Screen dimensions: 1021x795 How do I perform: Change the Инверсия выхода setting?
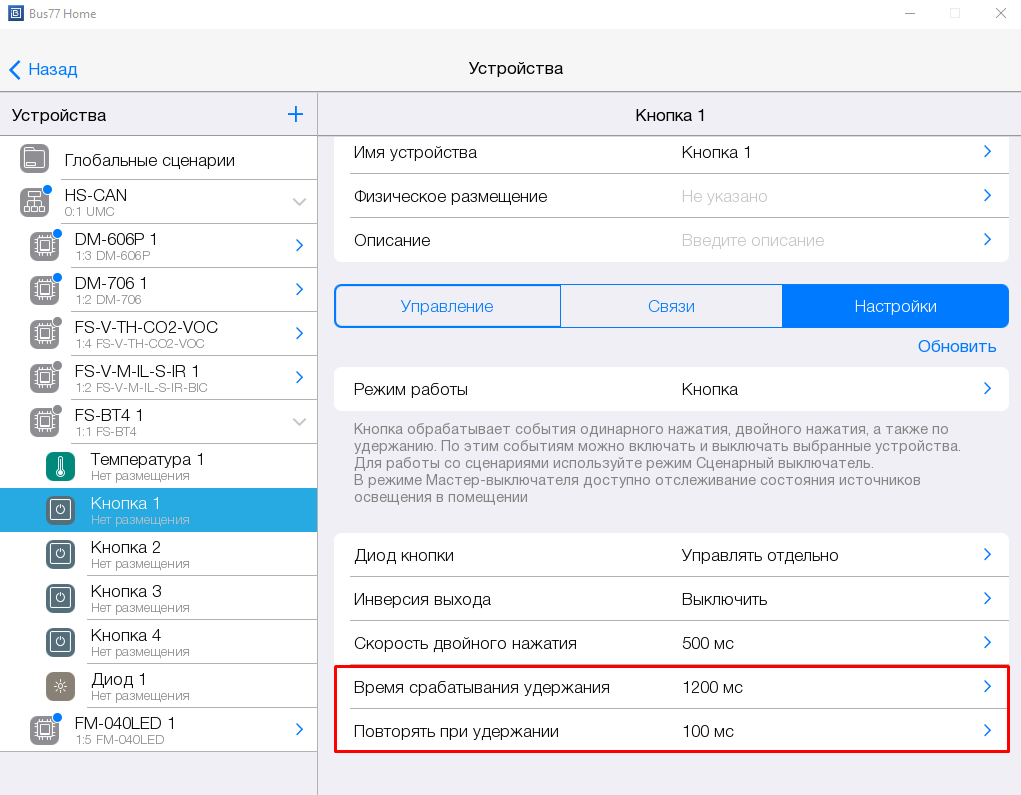coord(670,599)
